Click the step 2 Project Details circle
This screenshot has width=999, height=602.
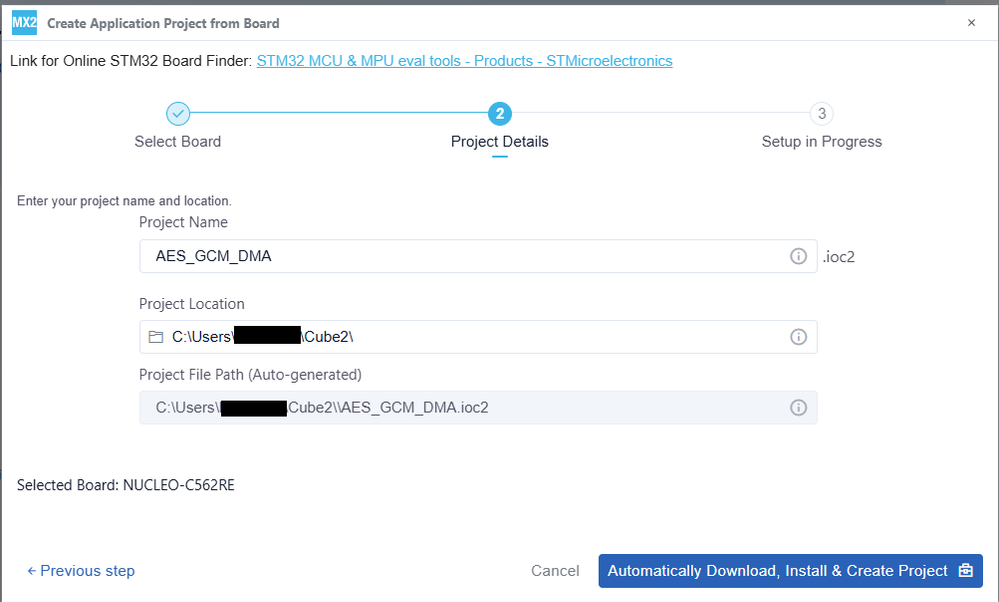coord(500,114)
